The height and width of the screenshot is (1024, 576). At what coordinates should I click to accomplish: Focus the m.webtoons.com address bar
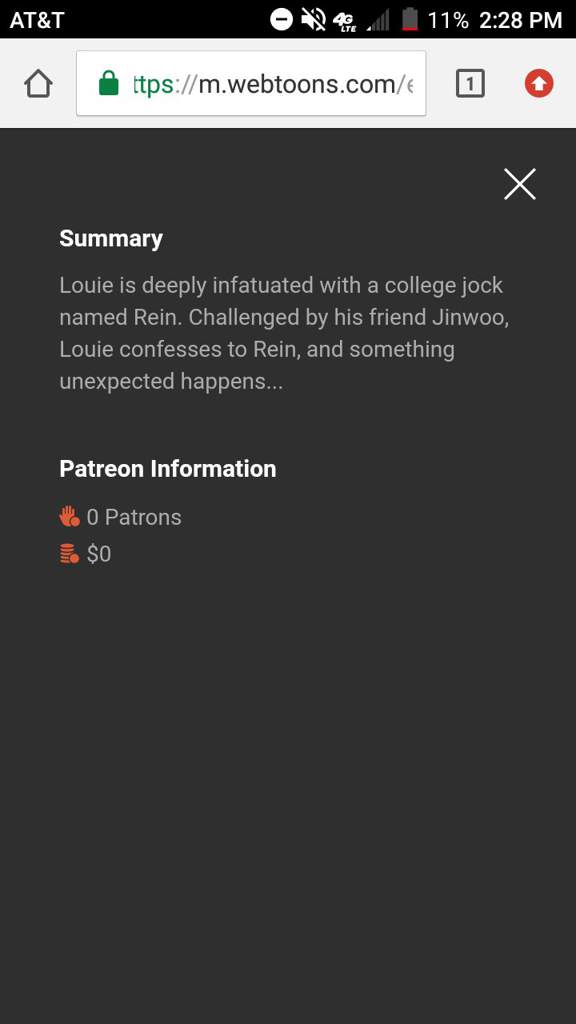(x=251, y=84)
